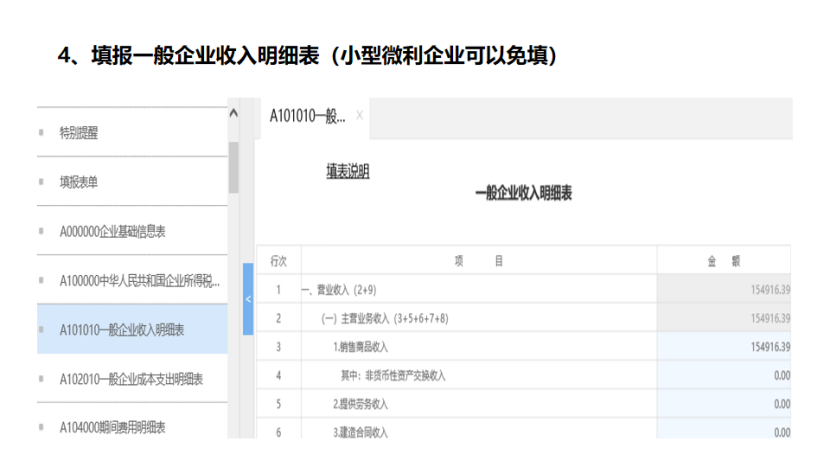Open the 填表说明 link

coord(348,172)
